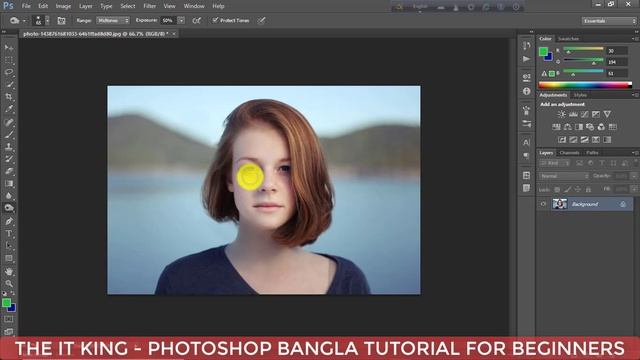Open the File menu
The height and width of the screenshot is (360, 640).
[x=26, y=6]
